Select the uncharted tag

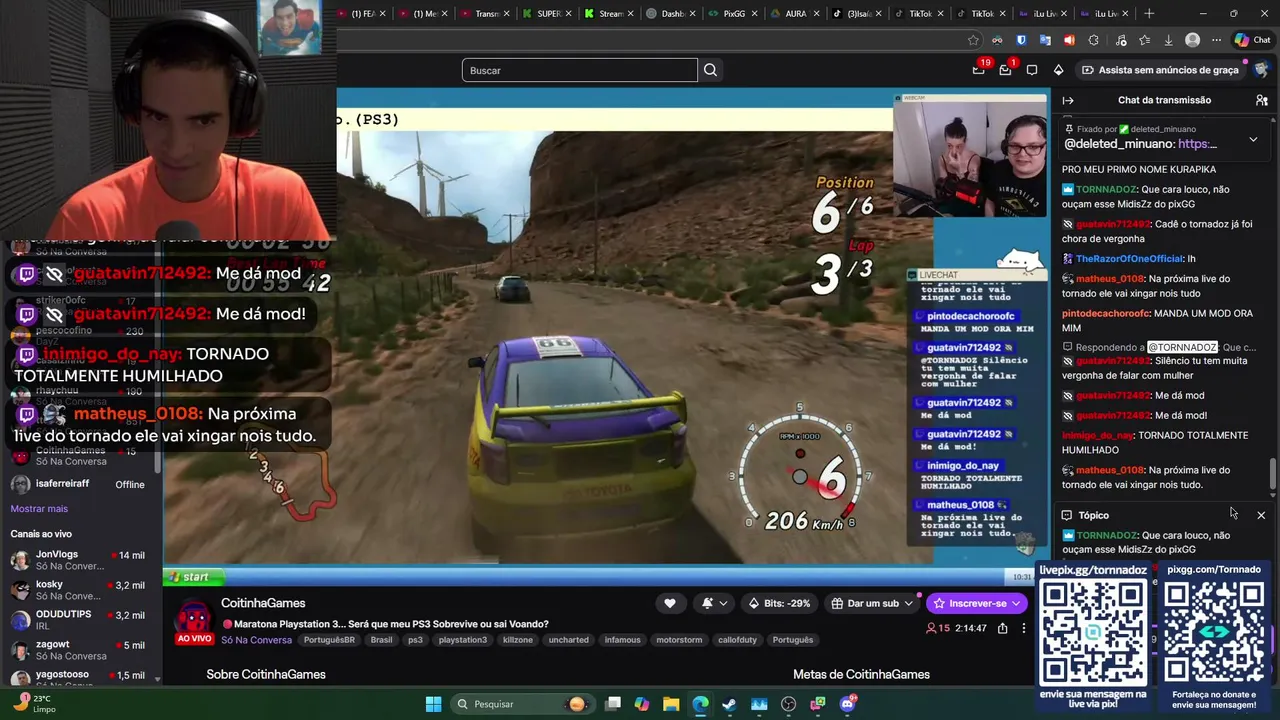[x=568, y=640]
